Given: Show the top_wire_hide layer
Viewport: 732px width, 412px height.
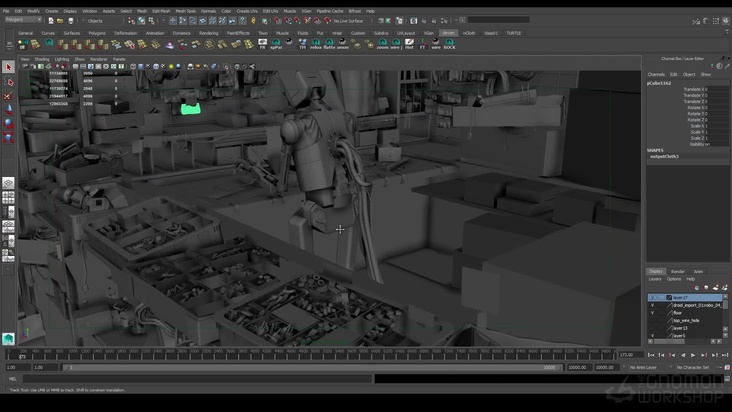Looking at the screenshot, I should coord(653,321).
